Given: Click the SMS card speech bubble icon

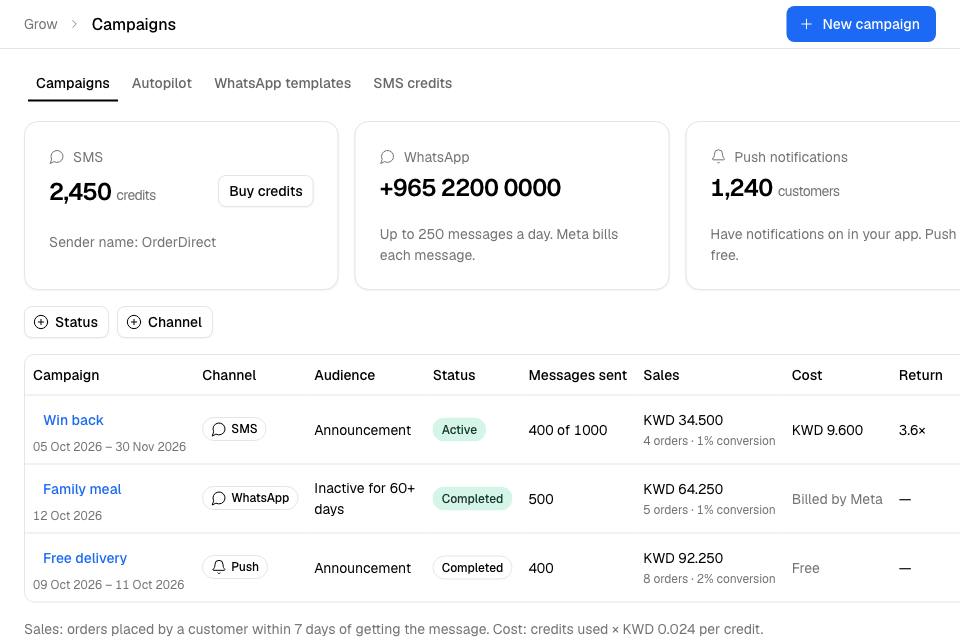Looking at the screenshot, I should click(x=56, y=157).
